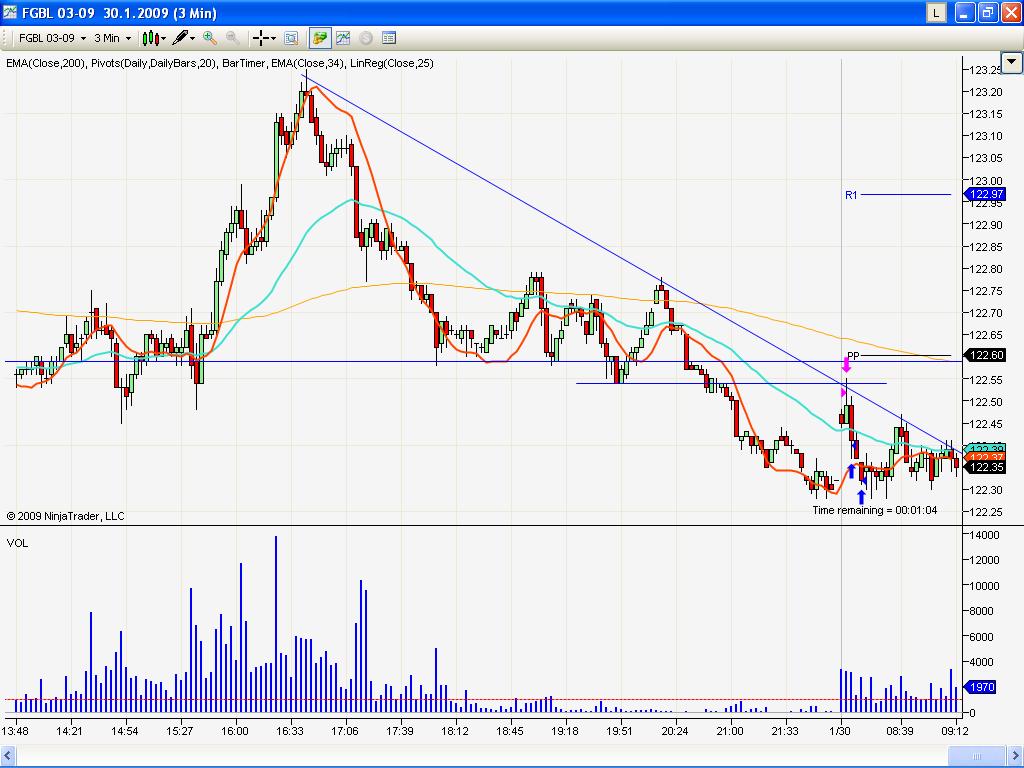Click the toolbar grip handle
Image resolution: width=1024 pixels, height=768 pixels.
tap(5, 39)
